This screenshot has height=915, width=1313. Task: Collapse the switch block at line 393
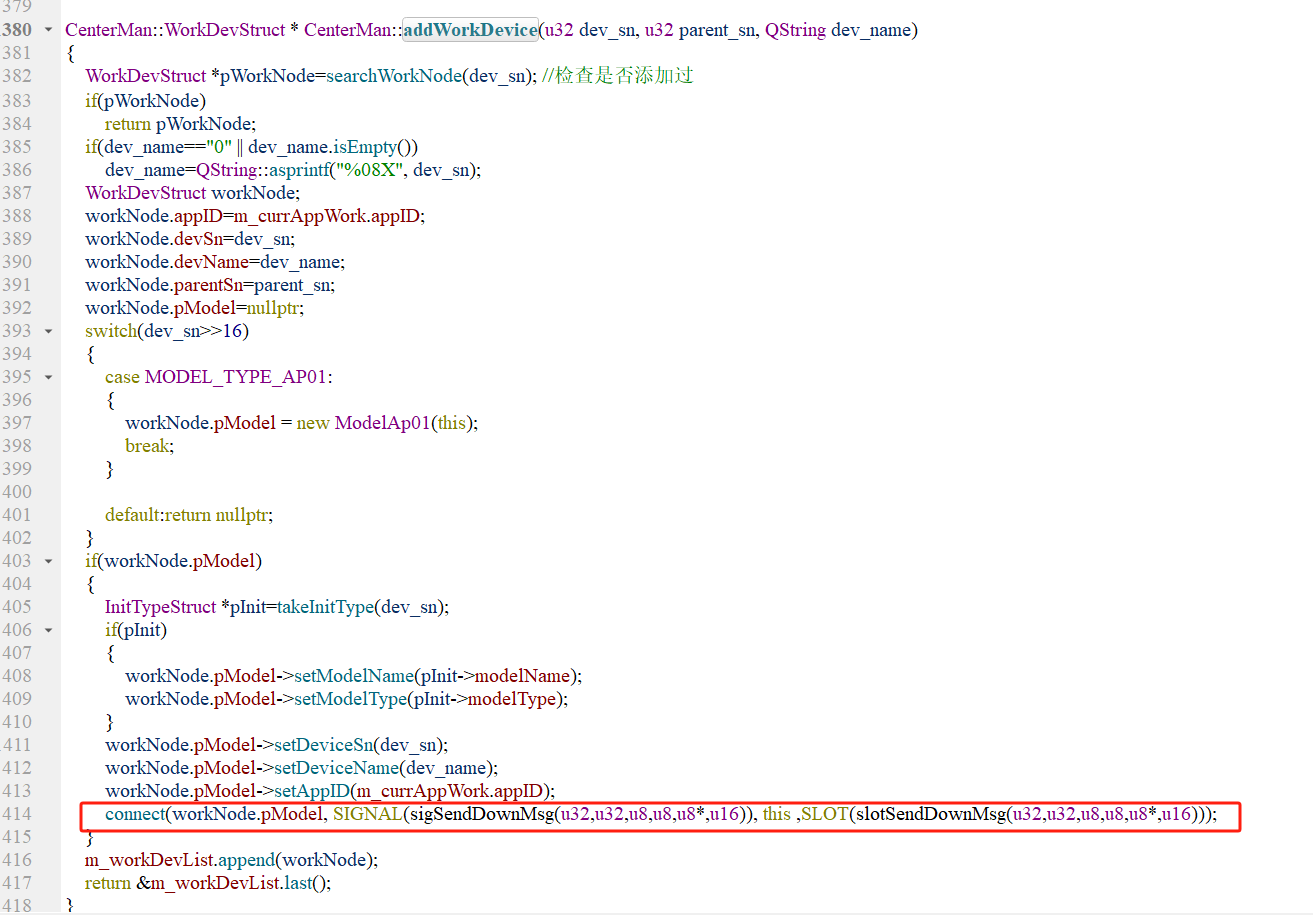[x=48, y=331]
